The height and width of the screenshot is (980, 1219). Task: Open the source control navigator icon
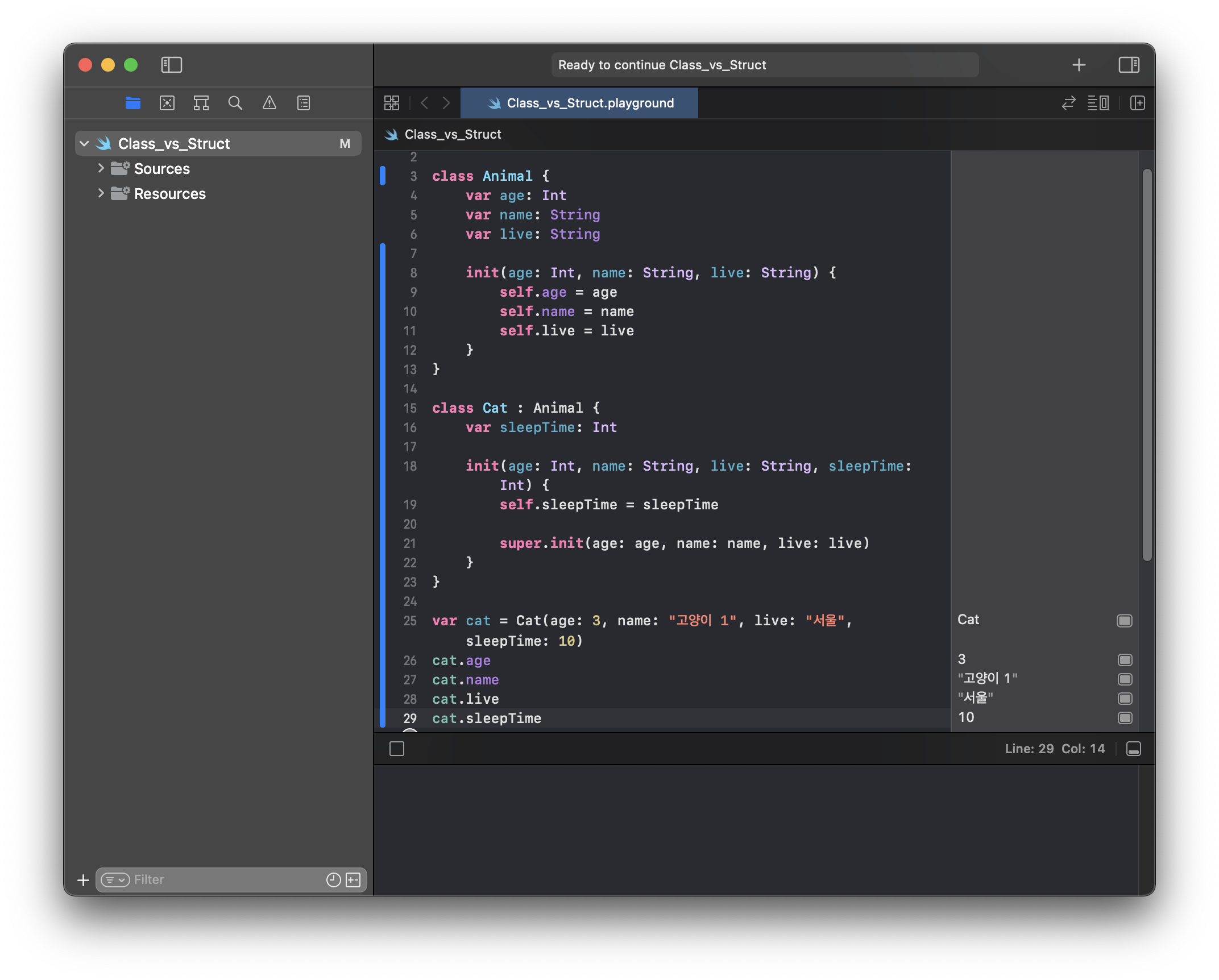pyautogui.click(x=167, y=103)
